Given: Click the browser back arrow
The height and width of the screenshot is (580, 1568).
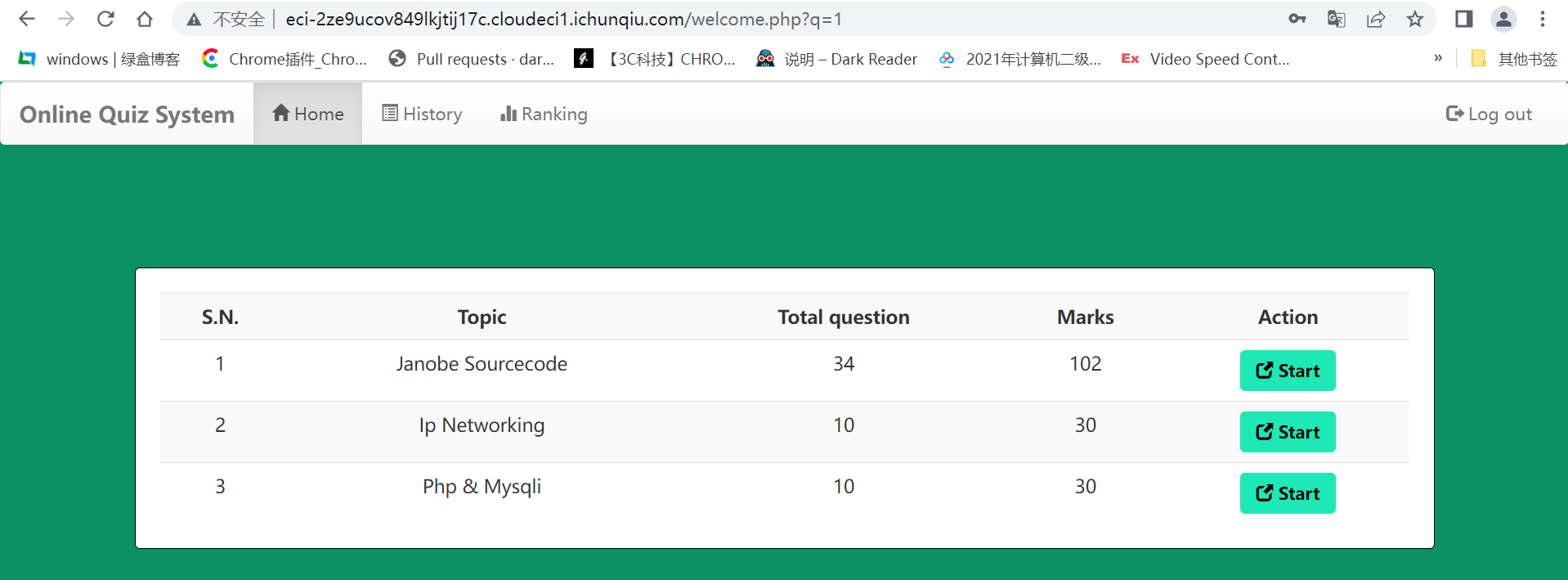Looking at the screenshot, I should pyautogui.click(x=27, y=19).
